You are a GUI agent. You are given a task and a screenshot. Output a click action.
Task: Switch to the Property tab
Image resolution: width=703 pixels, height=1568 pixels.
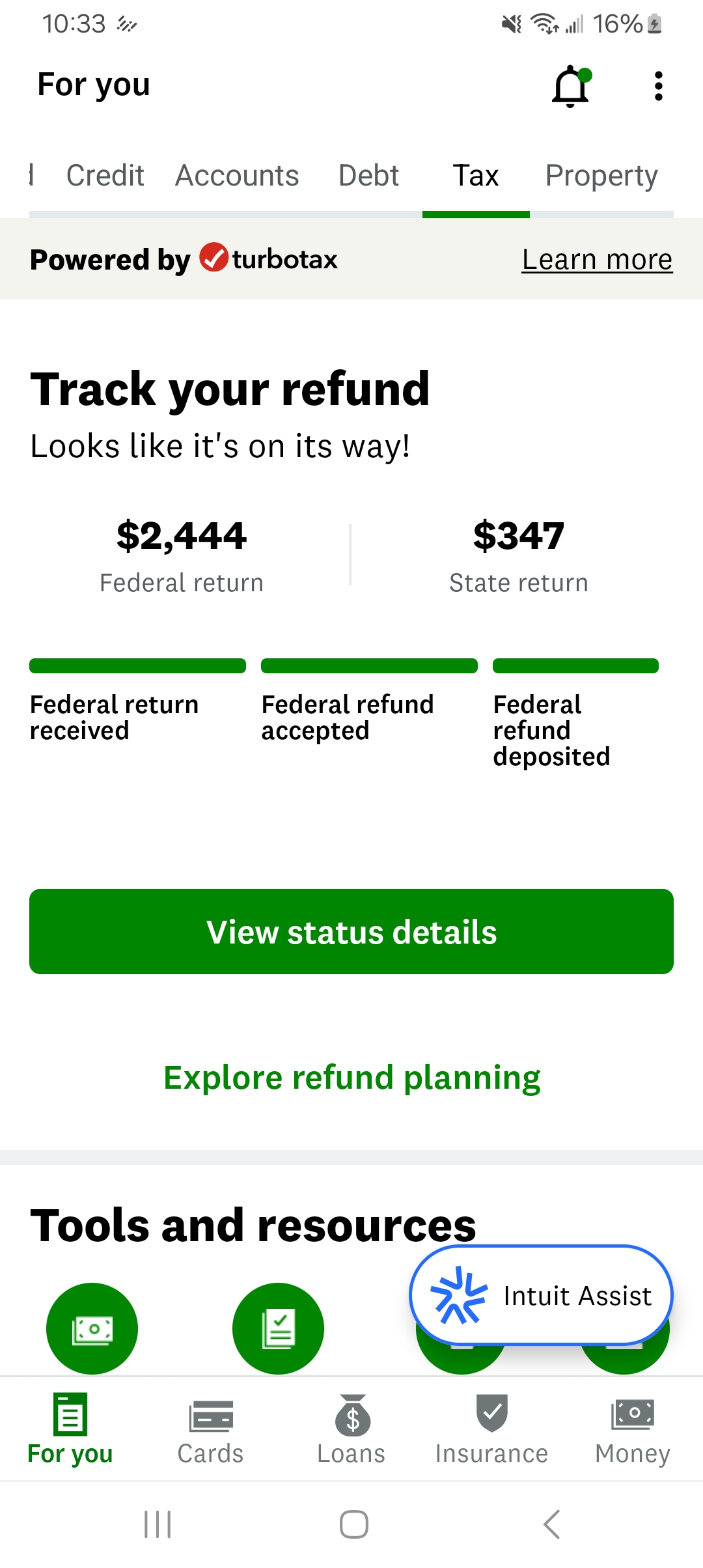[x=600, y=175]
